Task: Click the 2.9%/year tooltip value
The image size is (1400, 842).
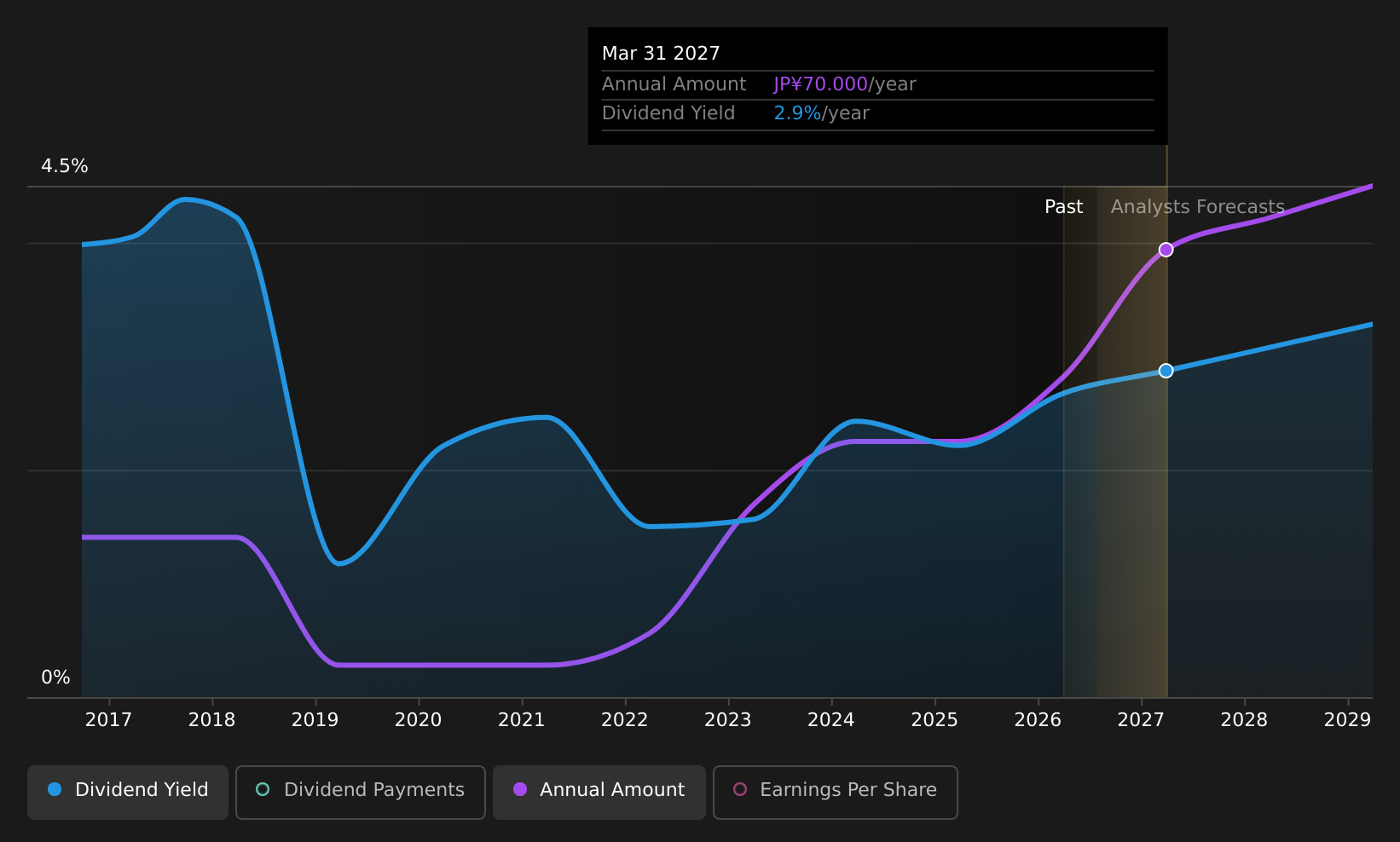Action: [x=821, y=113]
